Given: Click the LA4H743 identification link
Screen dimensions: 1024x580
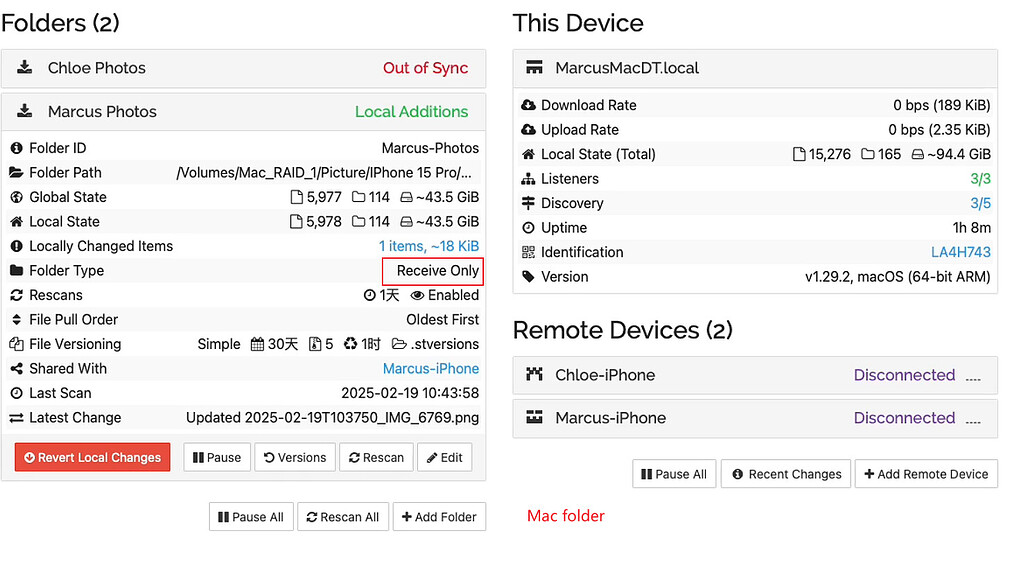Looking at the screenshot, I should point(960,252).
